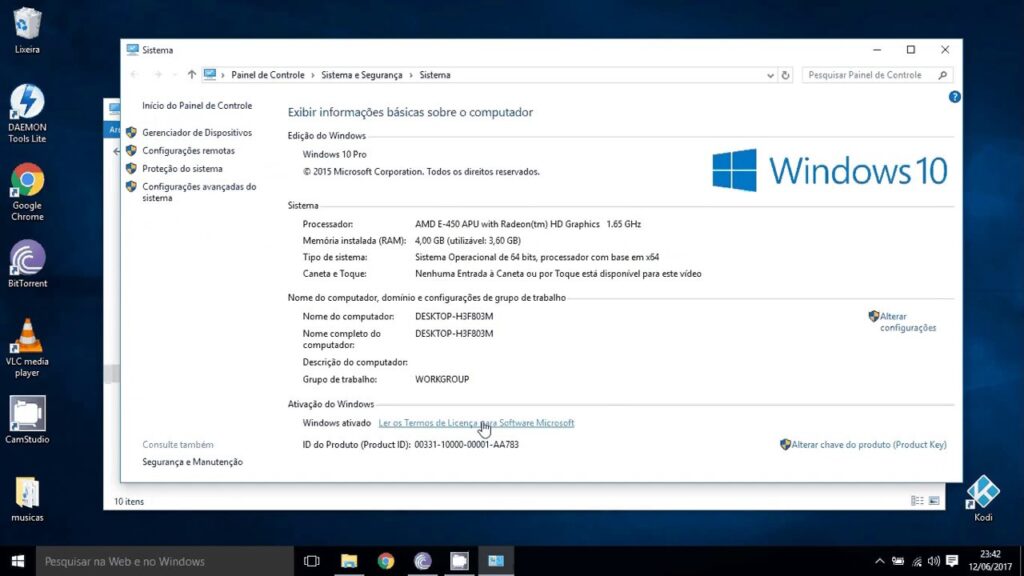Open Configurações remotas
1024x576 pixels.
188,151
